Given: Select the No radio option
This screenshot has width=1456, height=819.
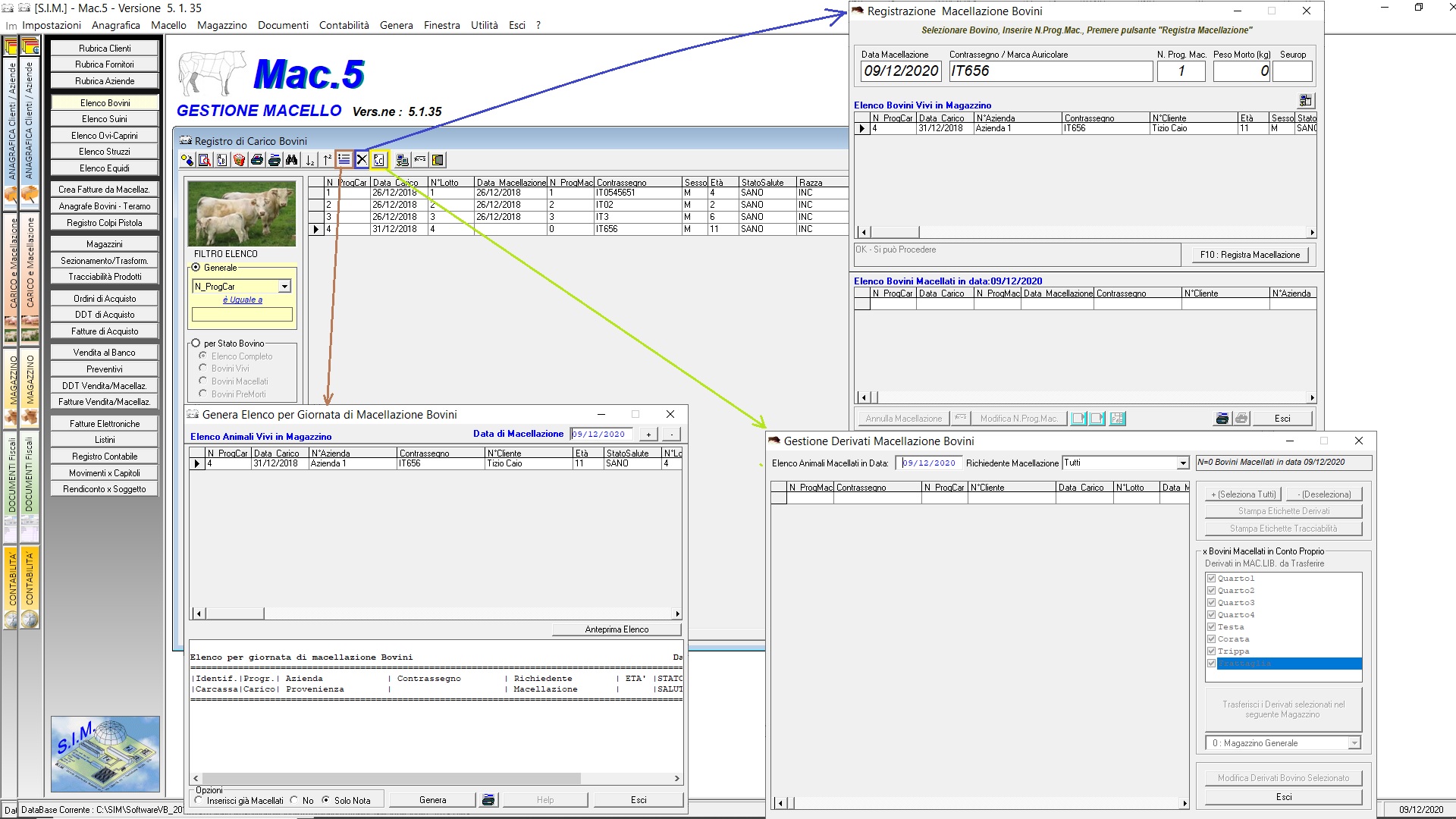Looking at the screenshot, I should pyautogui.click(x=294, y=800).
